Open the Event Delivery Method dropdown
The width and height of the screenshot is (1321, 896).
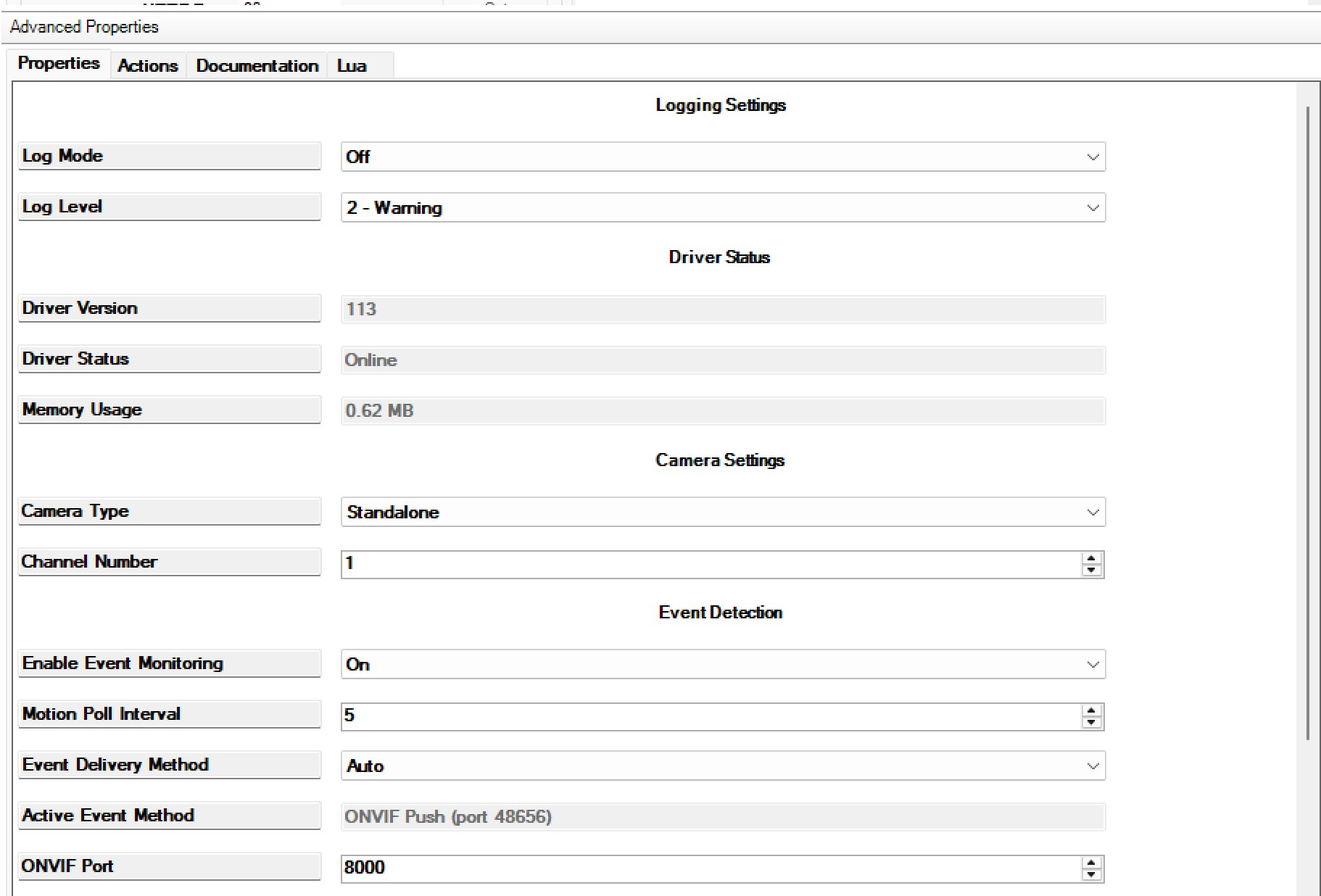click(1092, 766)
